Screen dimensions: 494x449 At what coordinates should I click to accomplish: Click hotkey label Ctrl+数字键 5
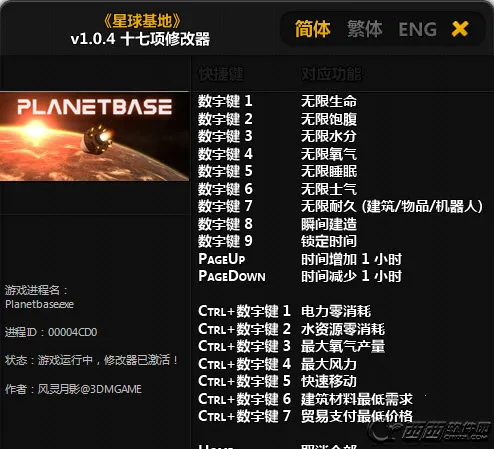(x=245, y=381)
